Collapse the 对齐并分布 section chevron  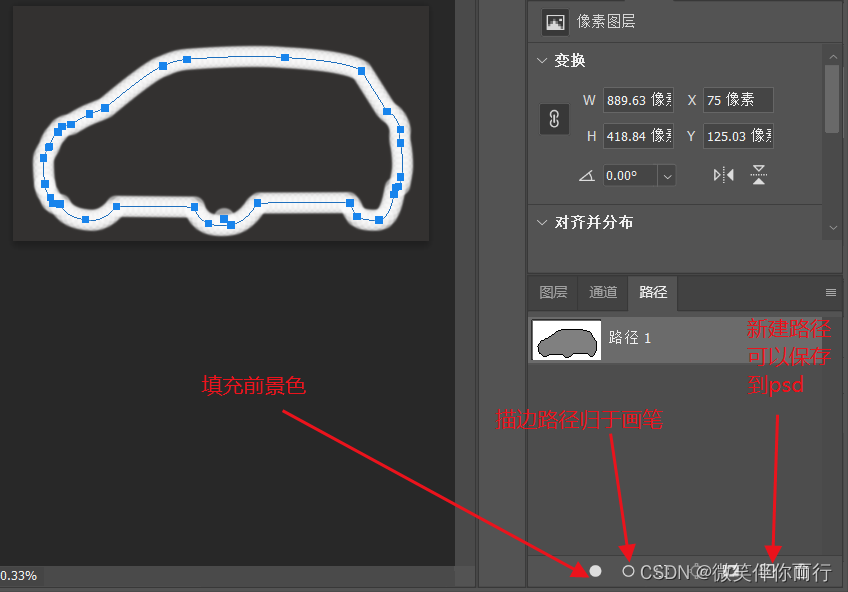coord(542,222)
